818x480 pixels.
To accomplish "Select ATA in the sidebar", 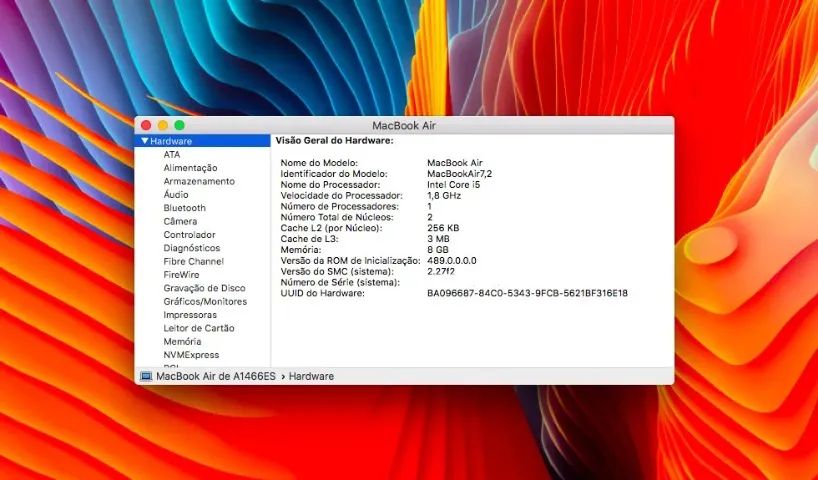I will coord(172,154).
